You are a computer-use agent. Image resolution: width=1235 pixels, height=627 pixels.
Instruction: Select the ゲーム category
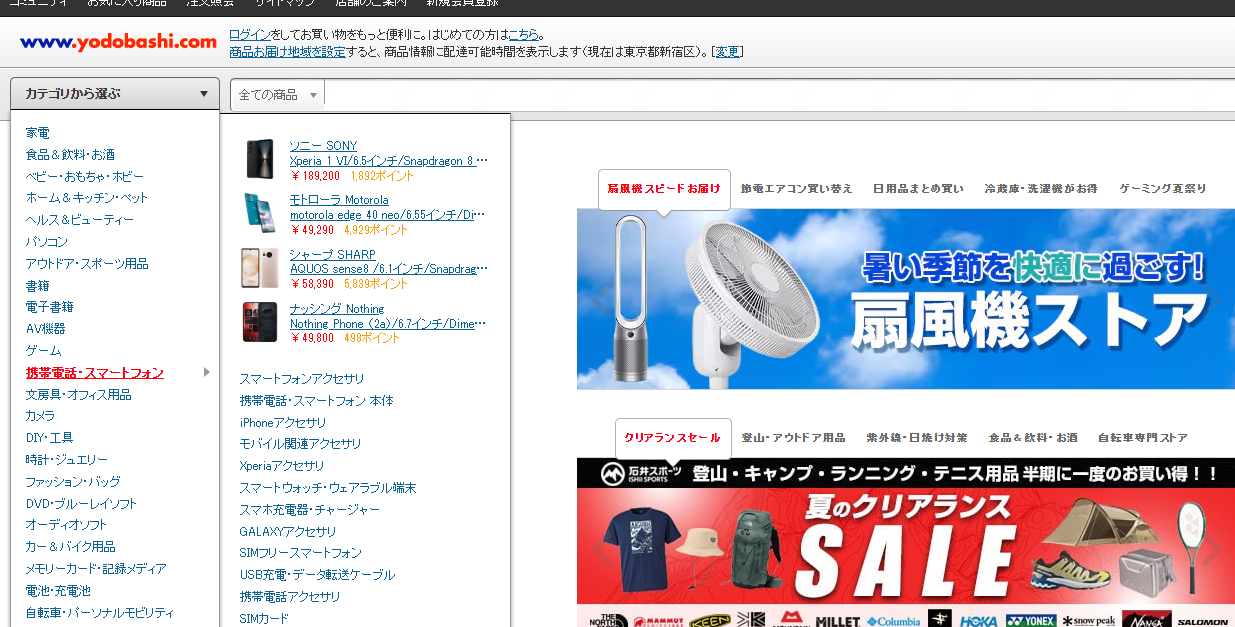pos(44,351)
